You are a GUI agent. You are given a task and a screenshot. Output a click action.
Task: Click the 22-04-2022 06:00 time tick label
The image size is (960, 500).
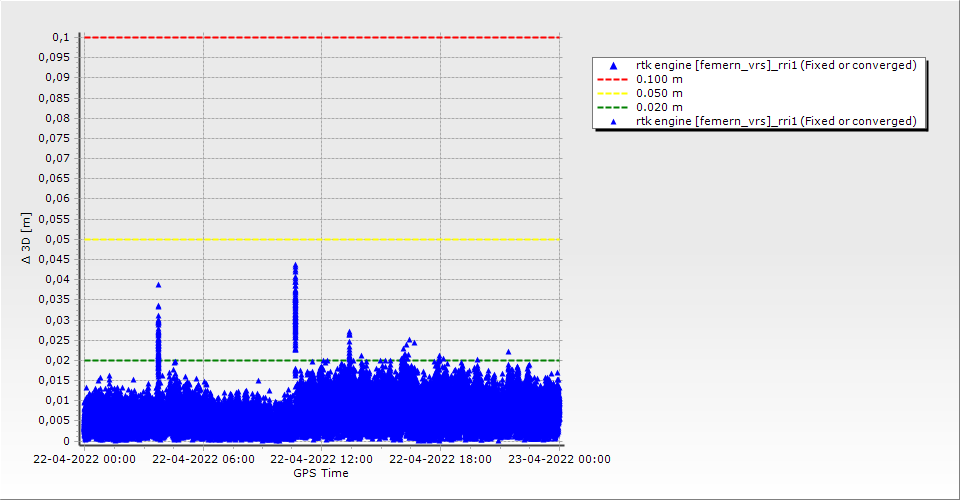pos(202,459)
